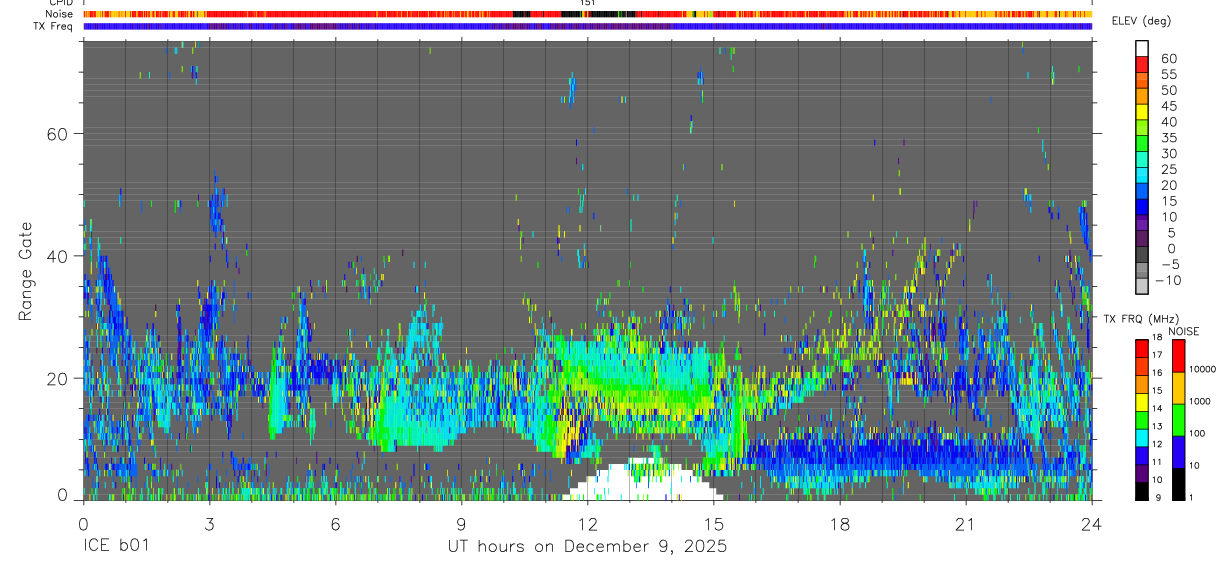Click the '100' value on the NOISE scale
The width and height of the screenshot is (1228, 567).
point(1196,433)
